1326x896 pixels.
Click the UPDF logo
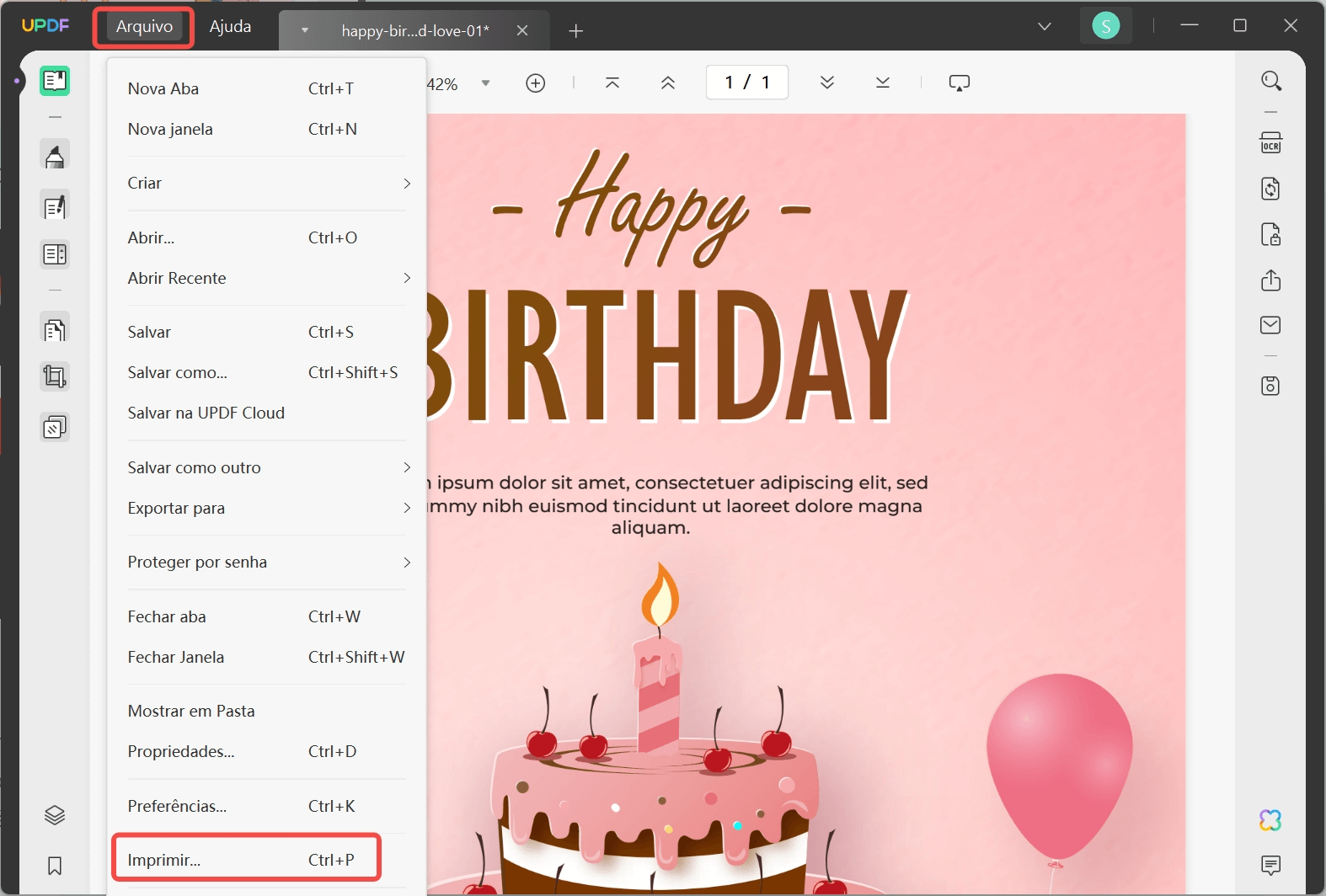click(x=45, y=25)
